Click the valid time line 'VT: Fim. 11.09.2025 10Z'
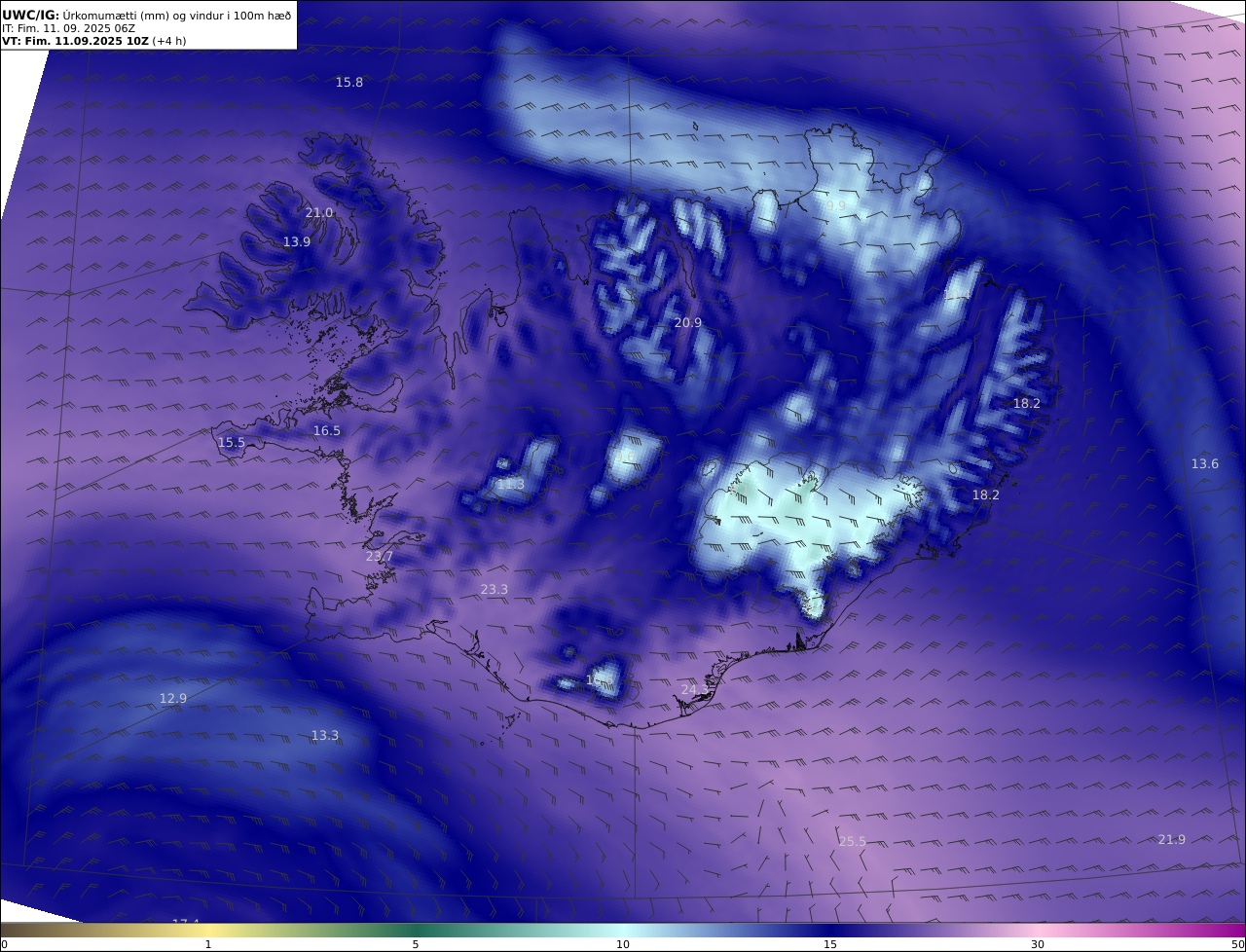The image size is (1246, 952). coord(76,41)
